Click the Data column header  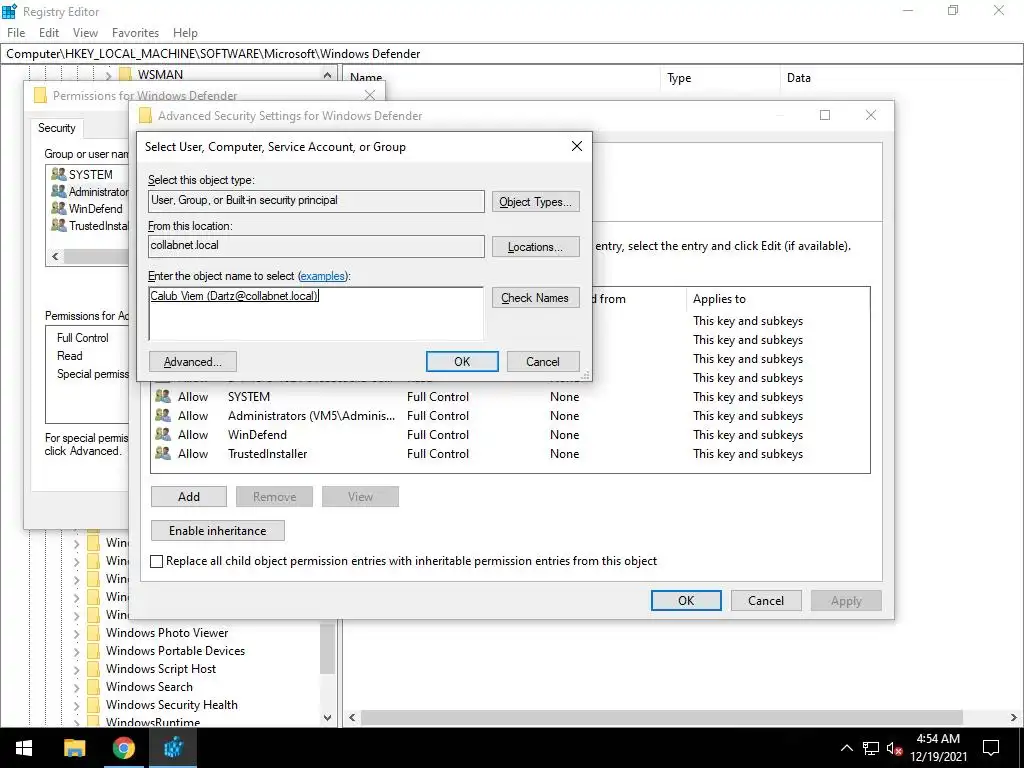coord(799,78)
